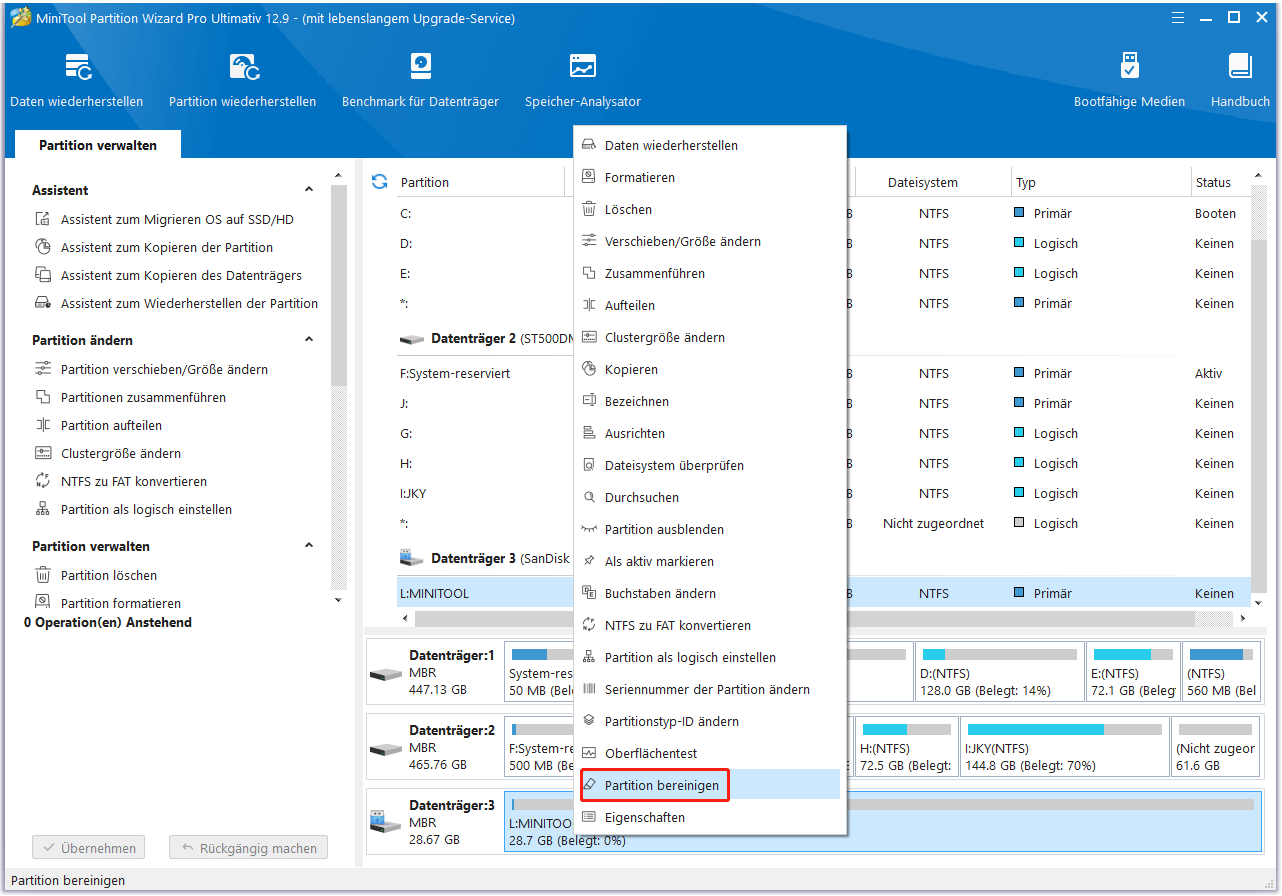Choose Ausrichten from context menu
This screenshot has width=1282, height=896.
710,433
